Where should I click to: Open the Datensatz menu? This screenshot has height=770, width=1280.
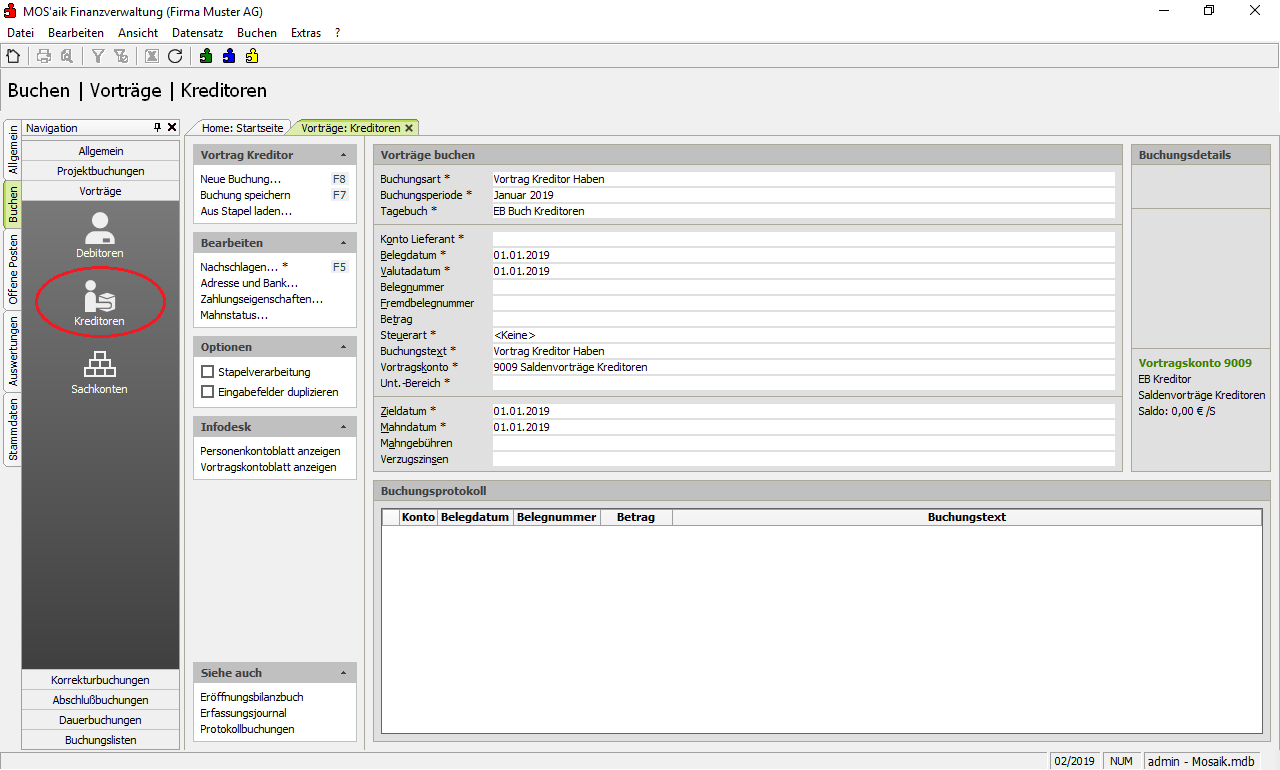(x=197, y=33)
